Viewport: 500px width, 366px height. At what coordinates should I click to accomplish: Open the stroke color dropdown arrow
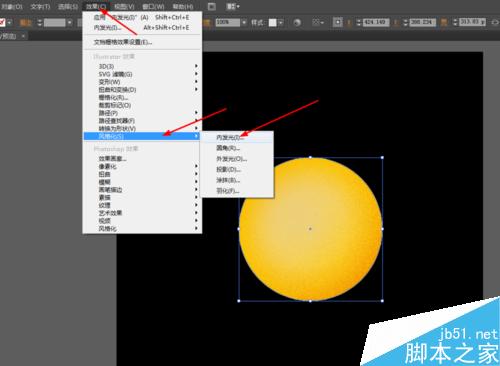pos(9,23)
